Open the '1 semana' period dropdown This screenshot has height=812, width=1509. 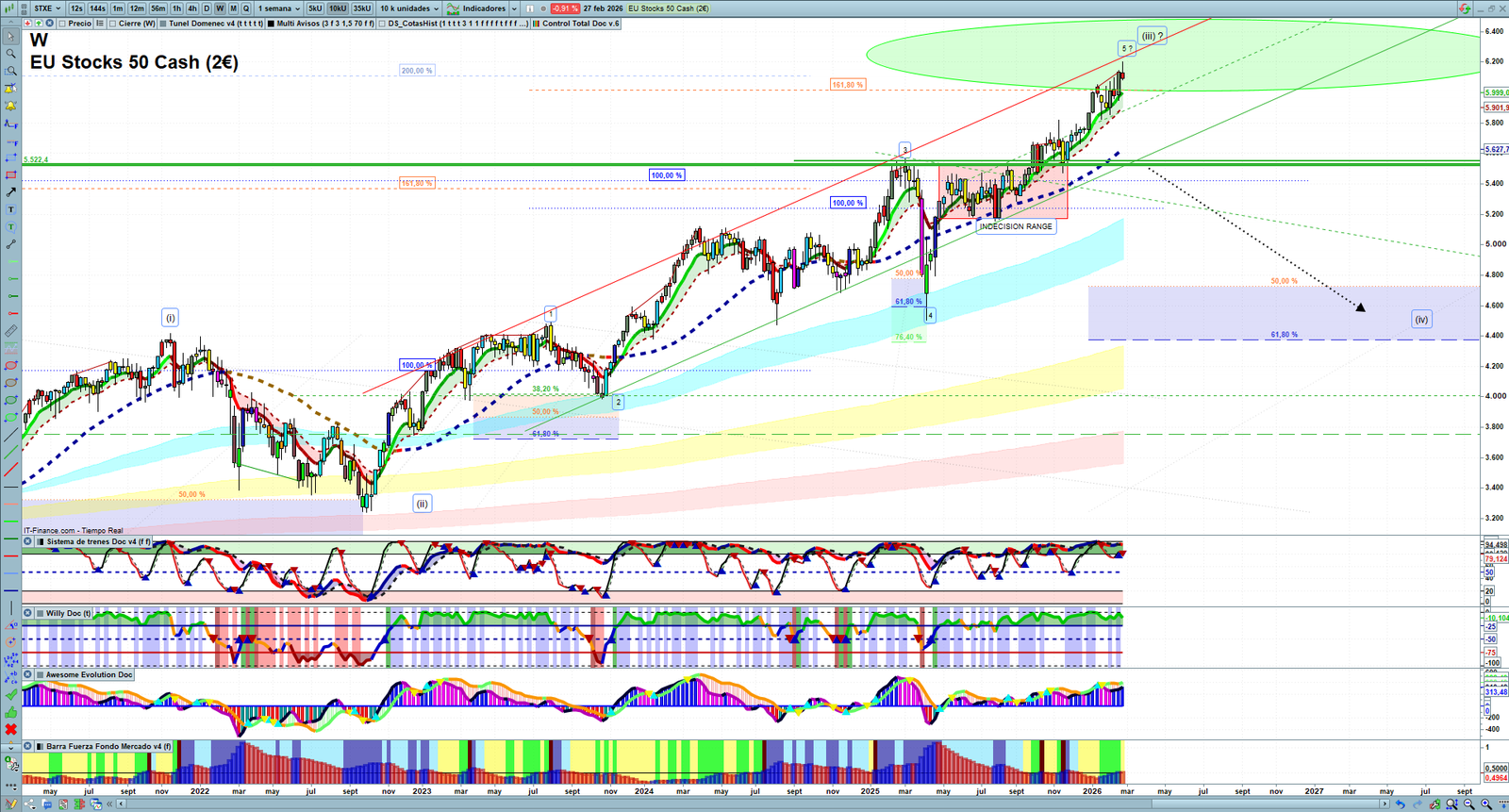click(x=278, y=8)
